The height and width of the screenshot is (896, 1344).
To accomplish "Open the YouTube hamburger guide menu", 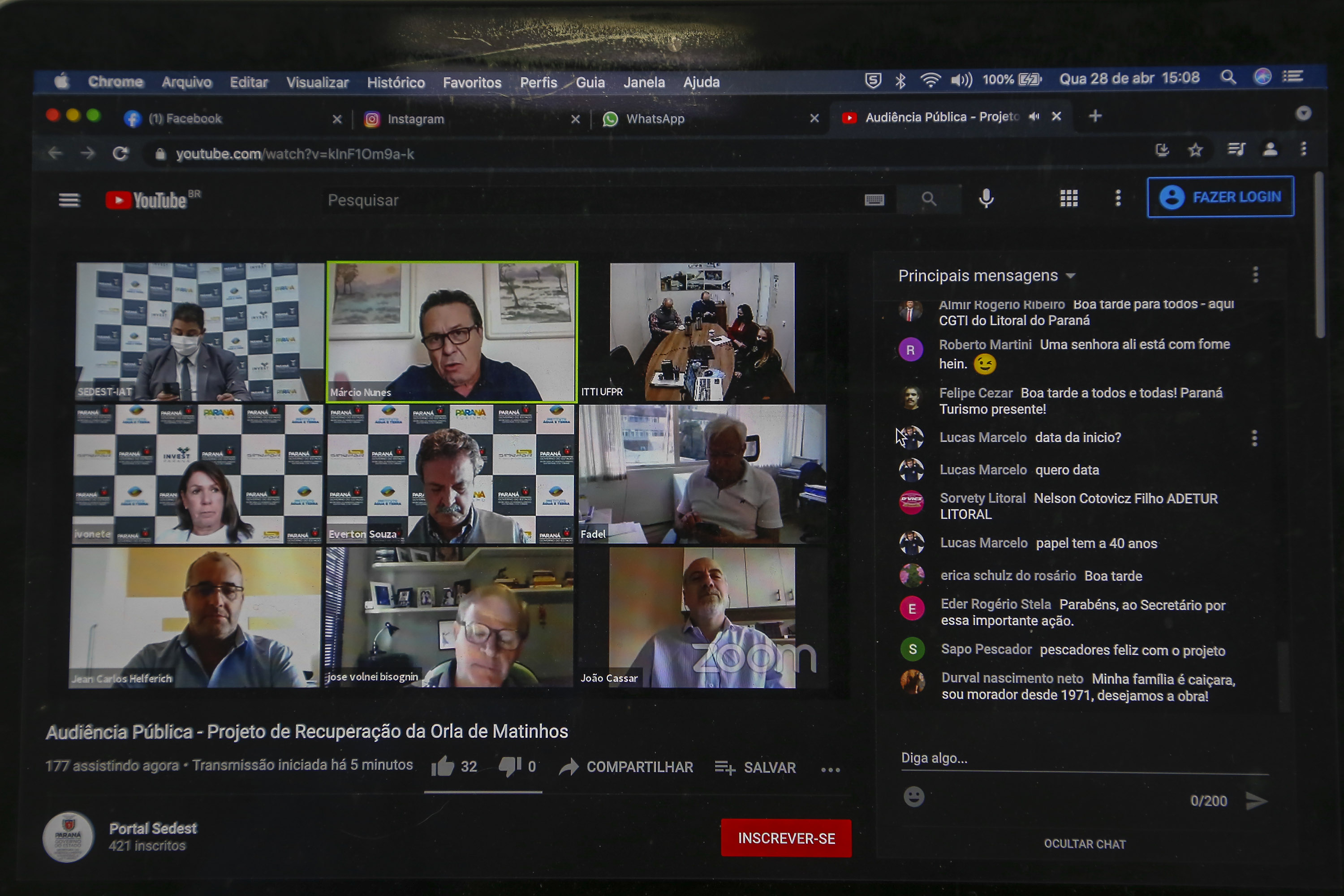I will (69, 200).
